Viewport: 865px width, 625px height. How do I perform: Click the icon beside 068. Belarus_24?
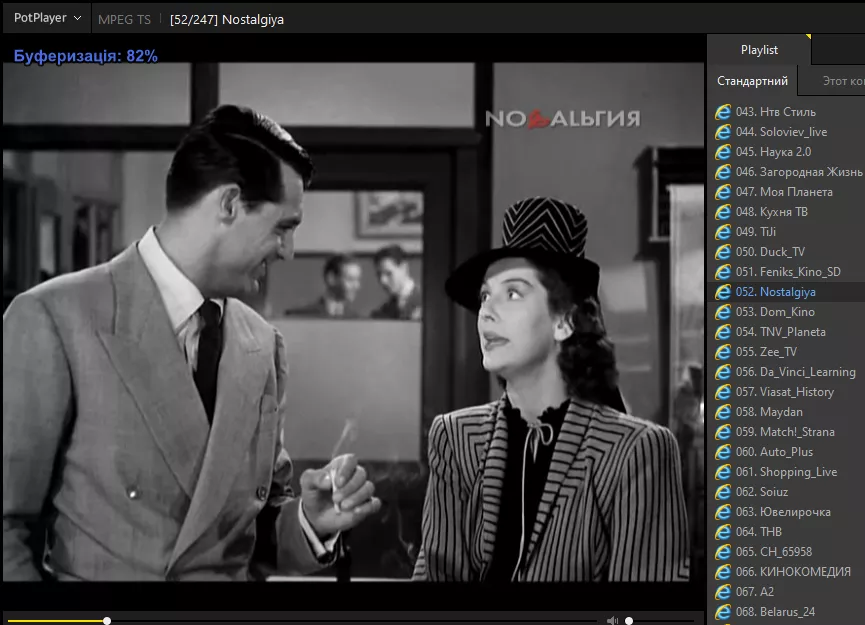(723, 612)
